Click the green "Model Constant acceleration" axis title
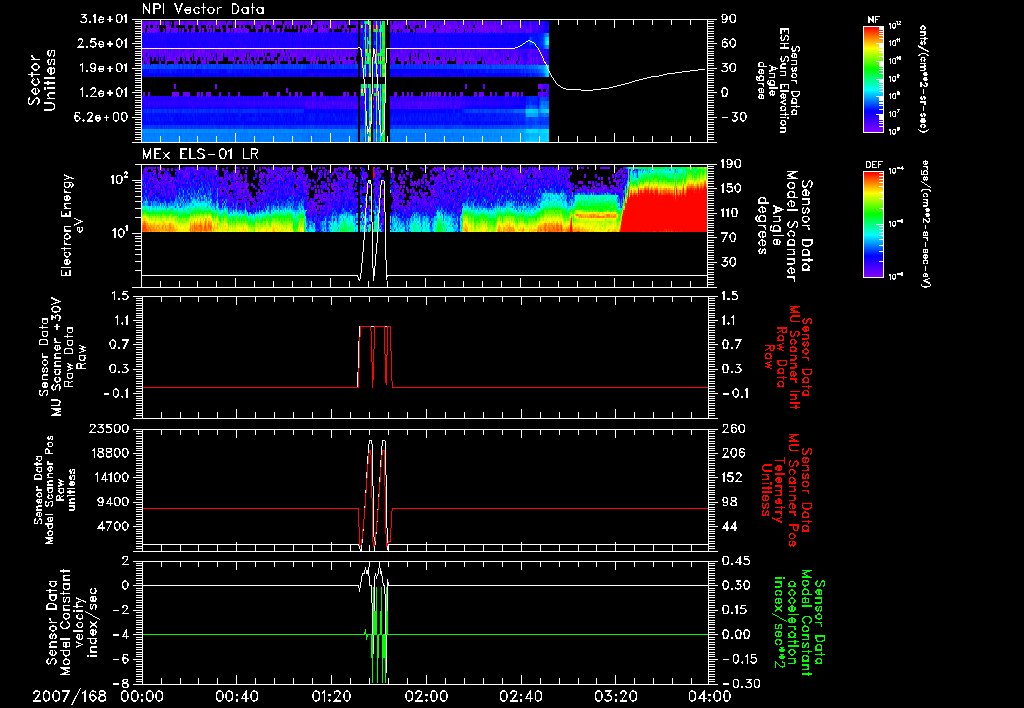 point(799,620)
